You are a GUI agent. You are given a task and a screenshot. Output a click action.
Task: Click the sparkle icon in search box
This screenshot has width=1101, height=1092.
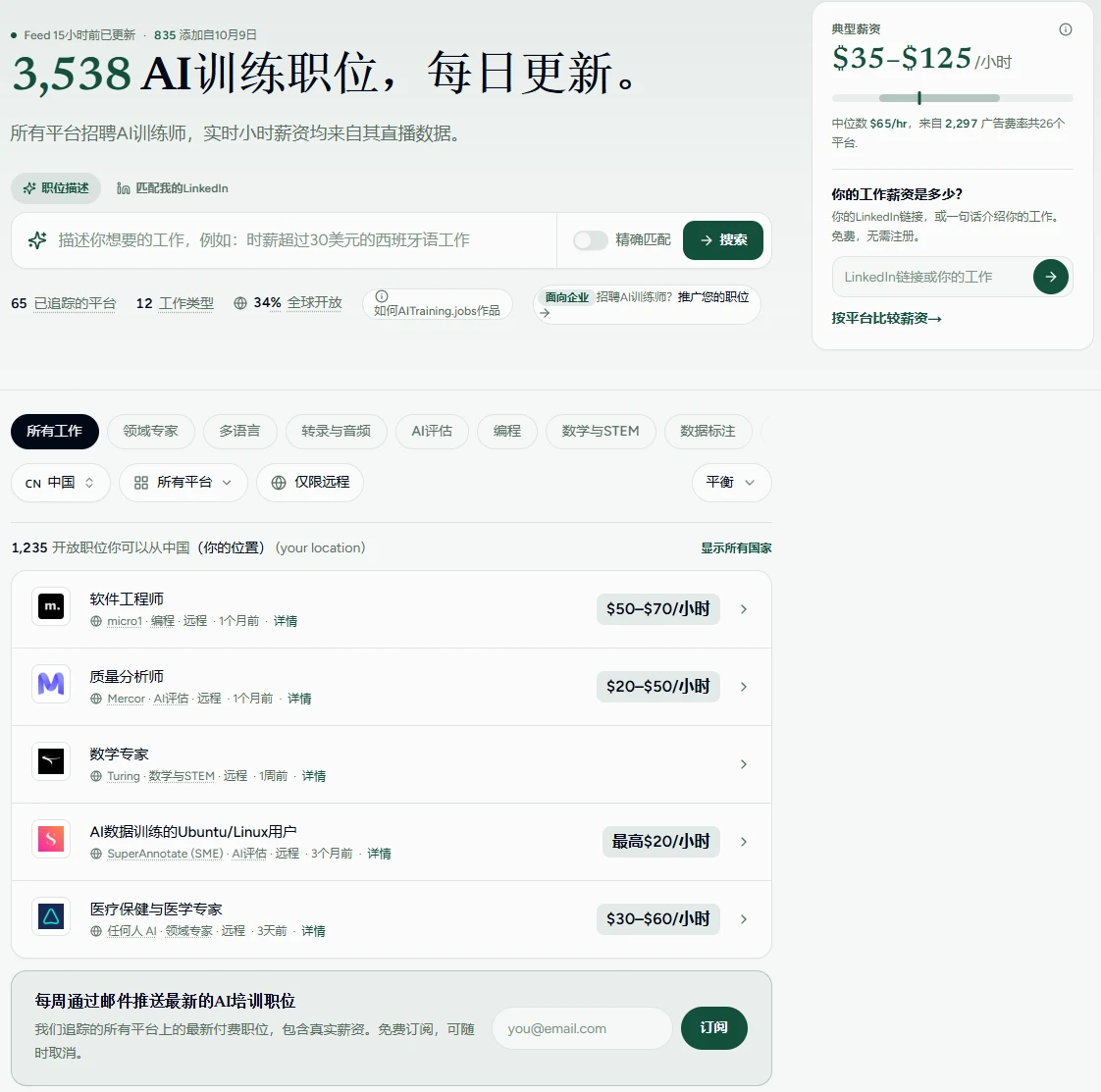[37, 240]
